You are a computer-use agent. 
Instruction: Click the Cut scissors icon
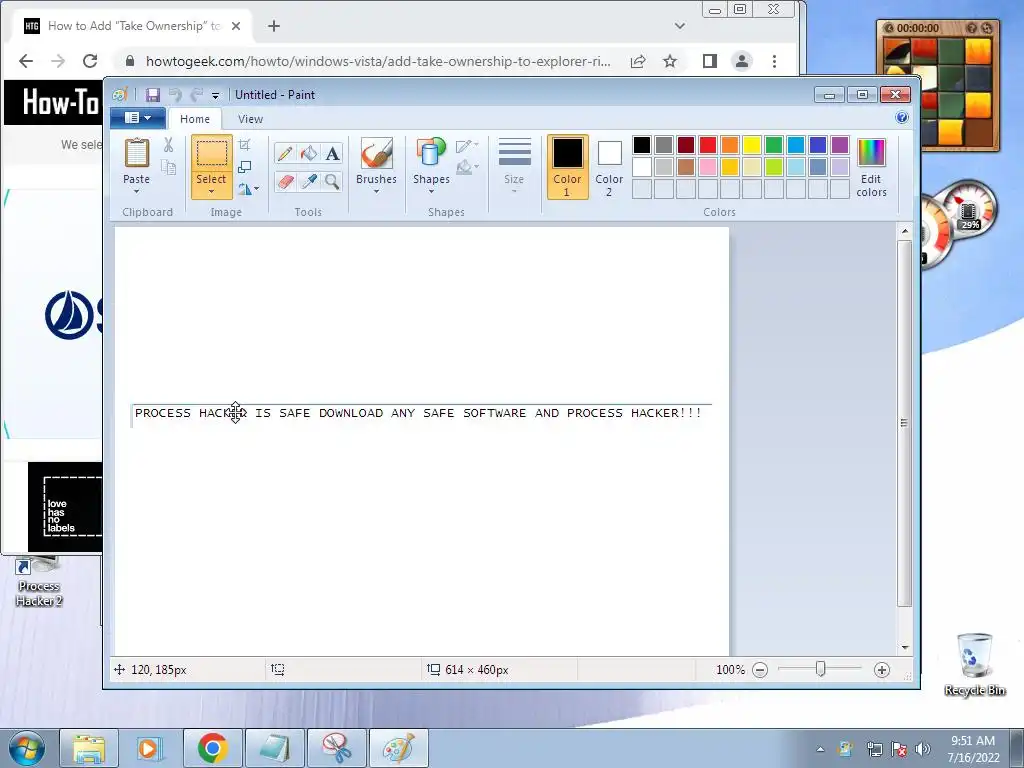pyautogui.click(x=168, y=144)
